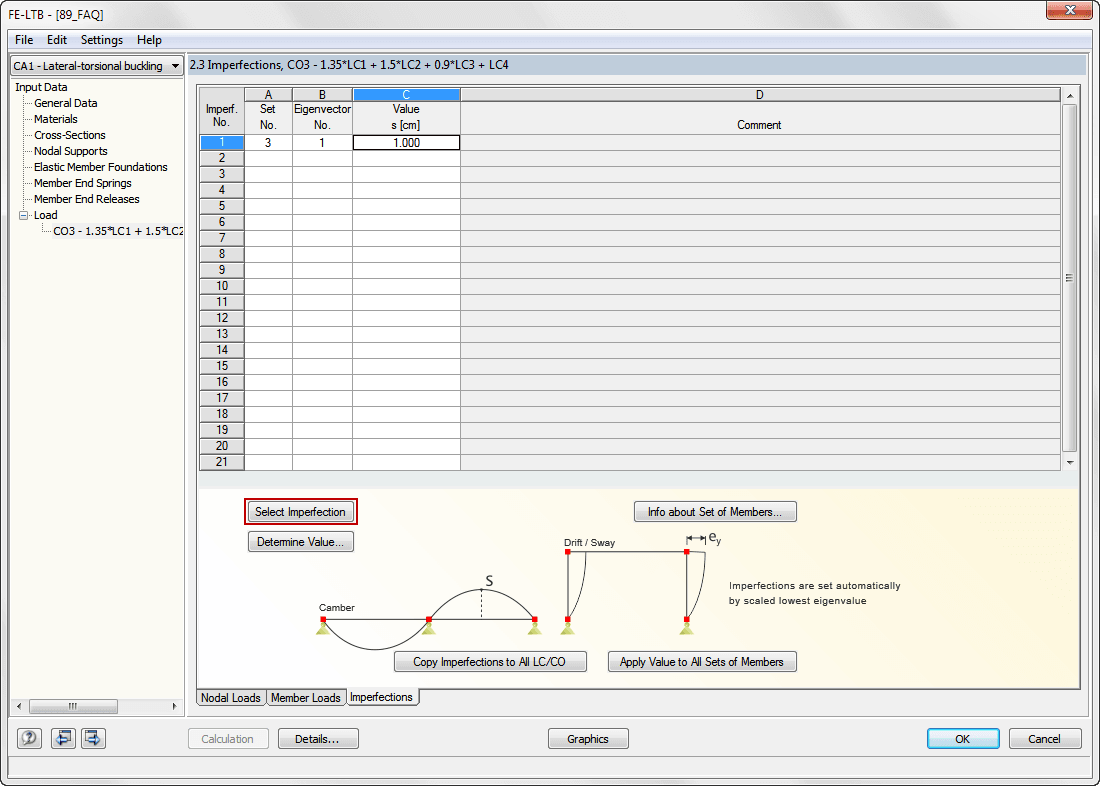Click the Select Imperfection button
The height and width of the screenshot is (786, 1100).
(300, 512)
